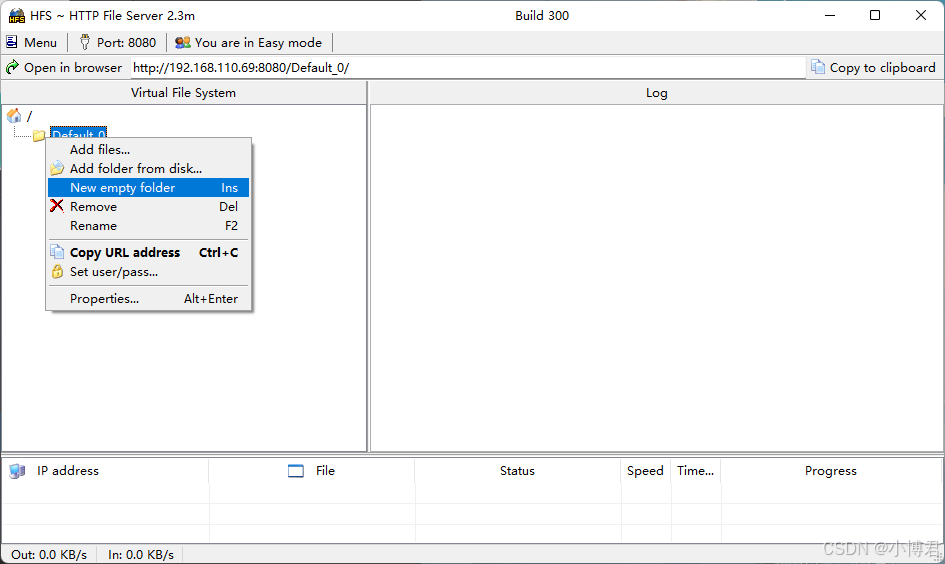The height and width of the screenshot is (564, 945).
Task: Click the Log panel header
Action: point(656,93)
